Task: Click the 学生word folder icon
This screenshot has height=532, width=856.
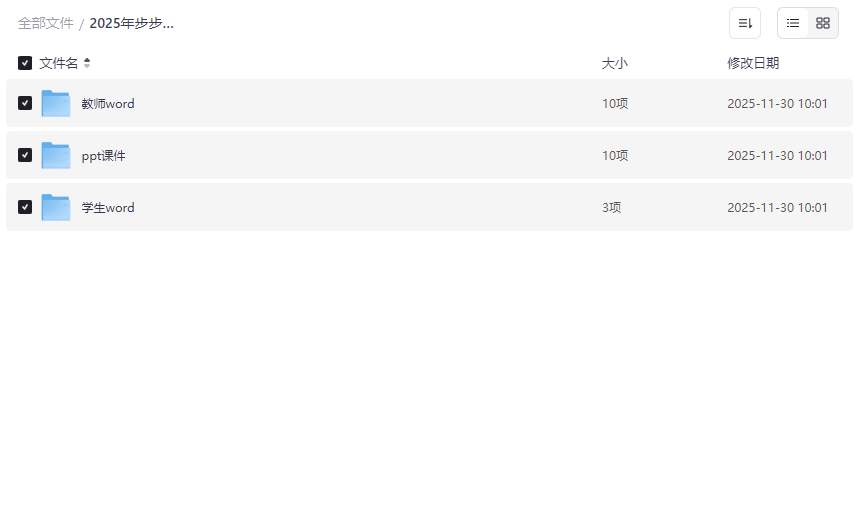Action: coord(56,207)
